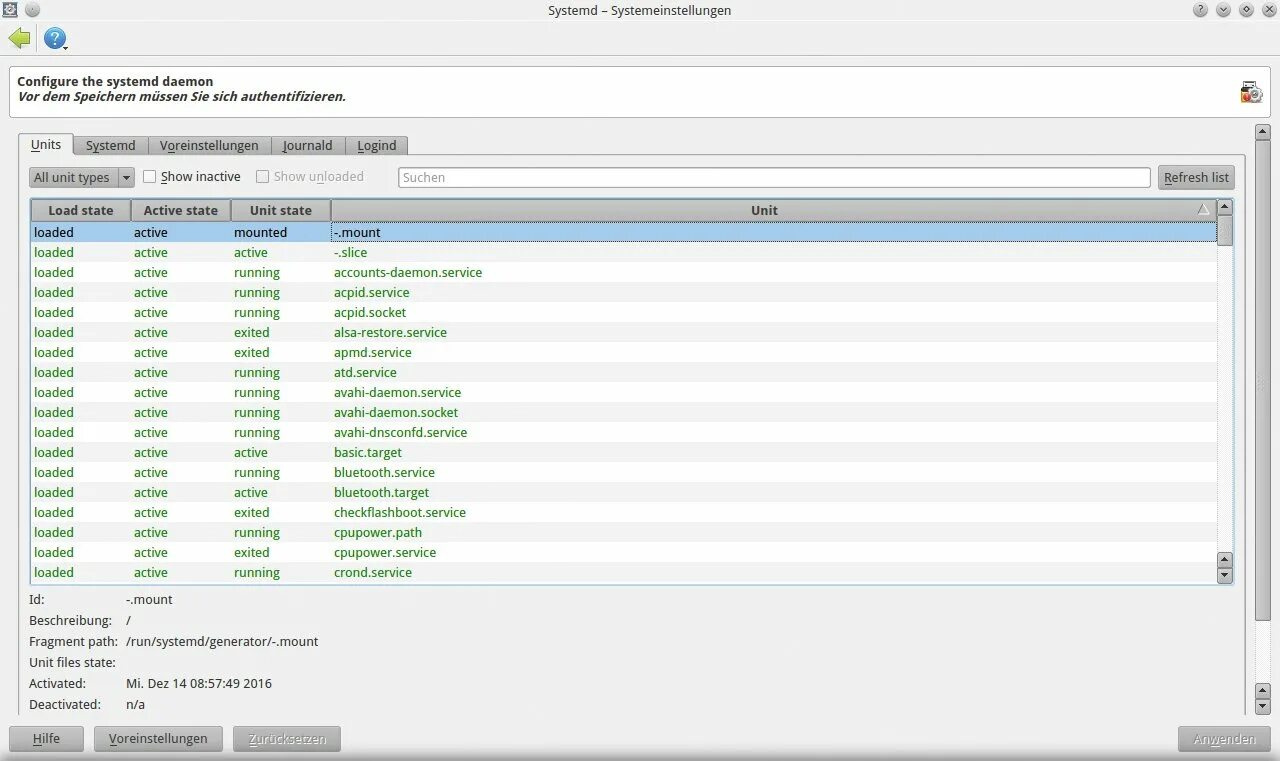The height and width of the screenshot is (761, 1280).
Task: Click the unit list scrollbar thumb
Action: 1224,230
